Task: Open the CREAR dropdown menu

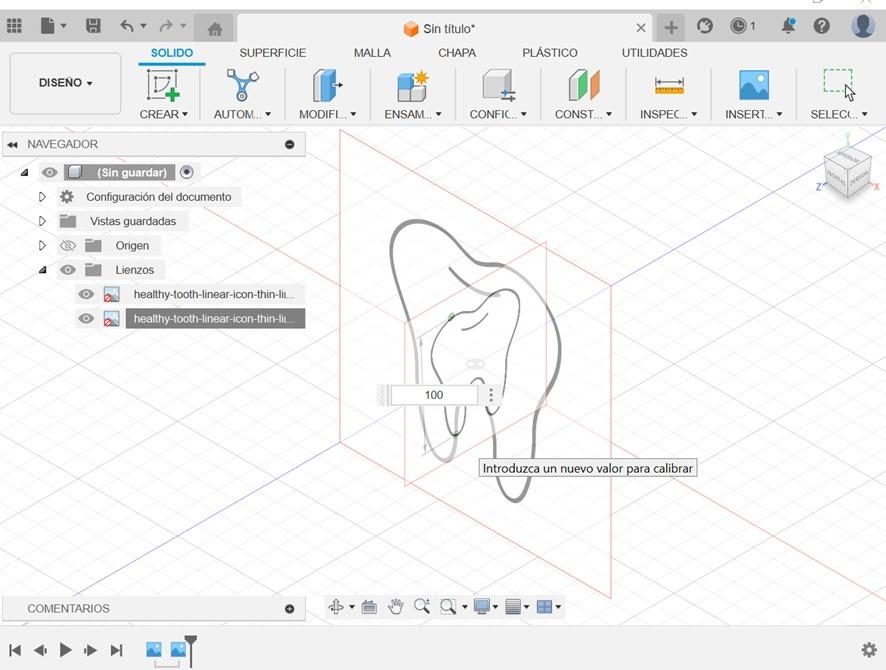Action: tap(163, 114)
